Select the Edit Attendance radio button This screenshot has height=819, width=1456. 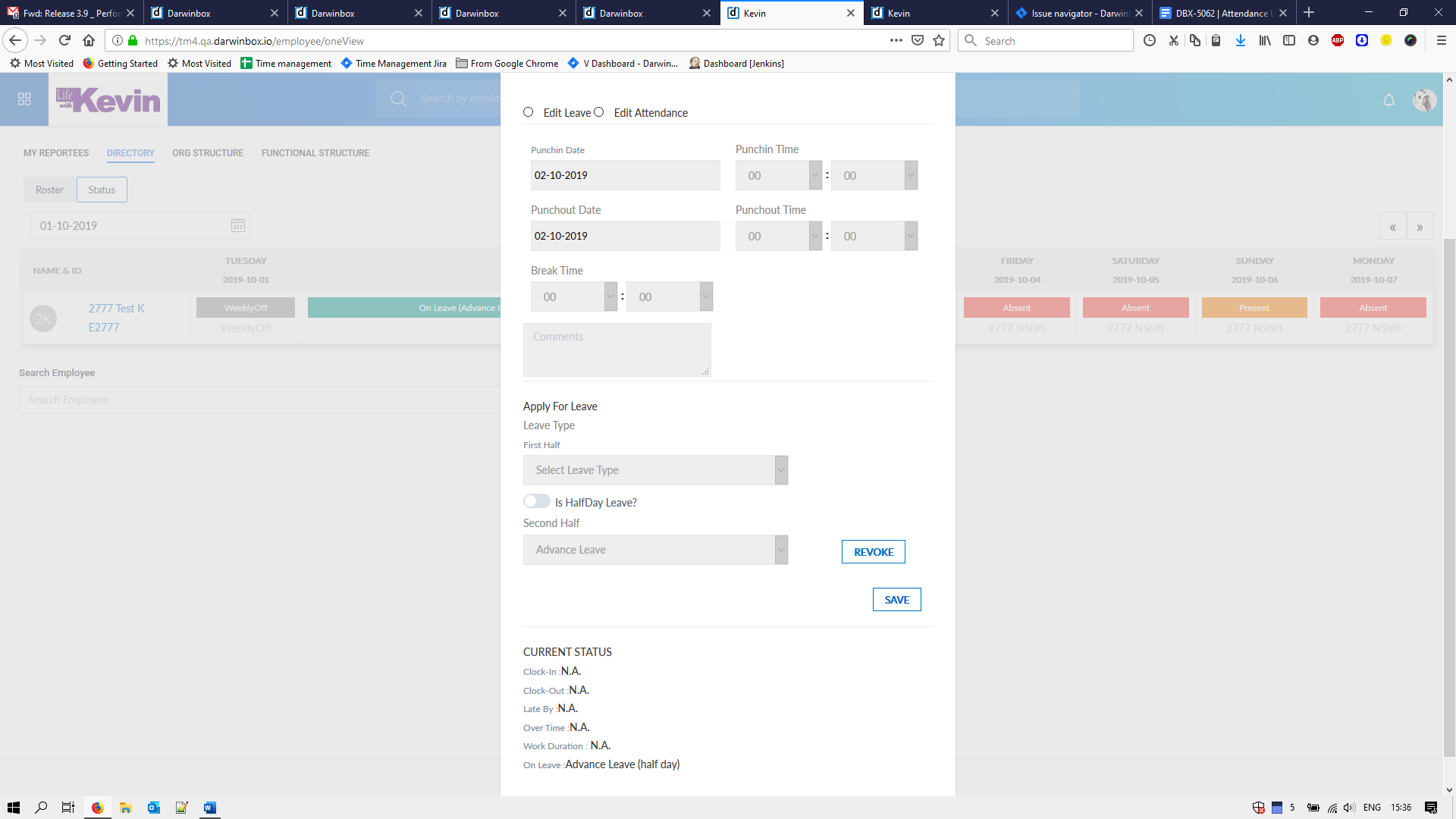click(x=599, y=112)
